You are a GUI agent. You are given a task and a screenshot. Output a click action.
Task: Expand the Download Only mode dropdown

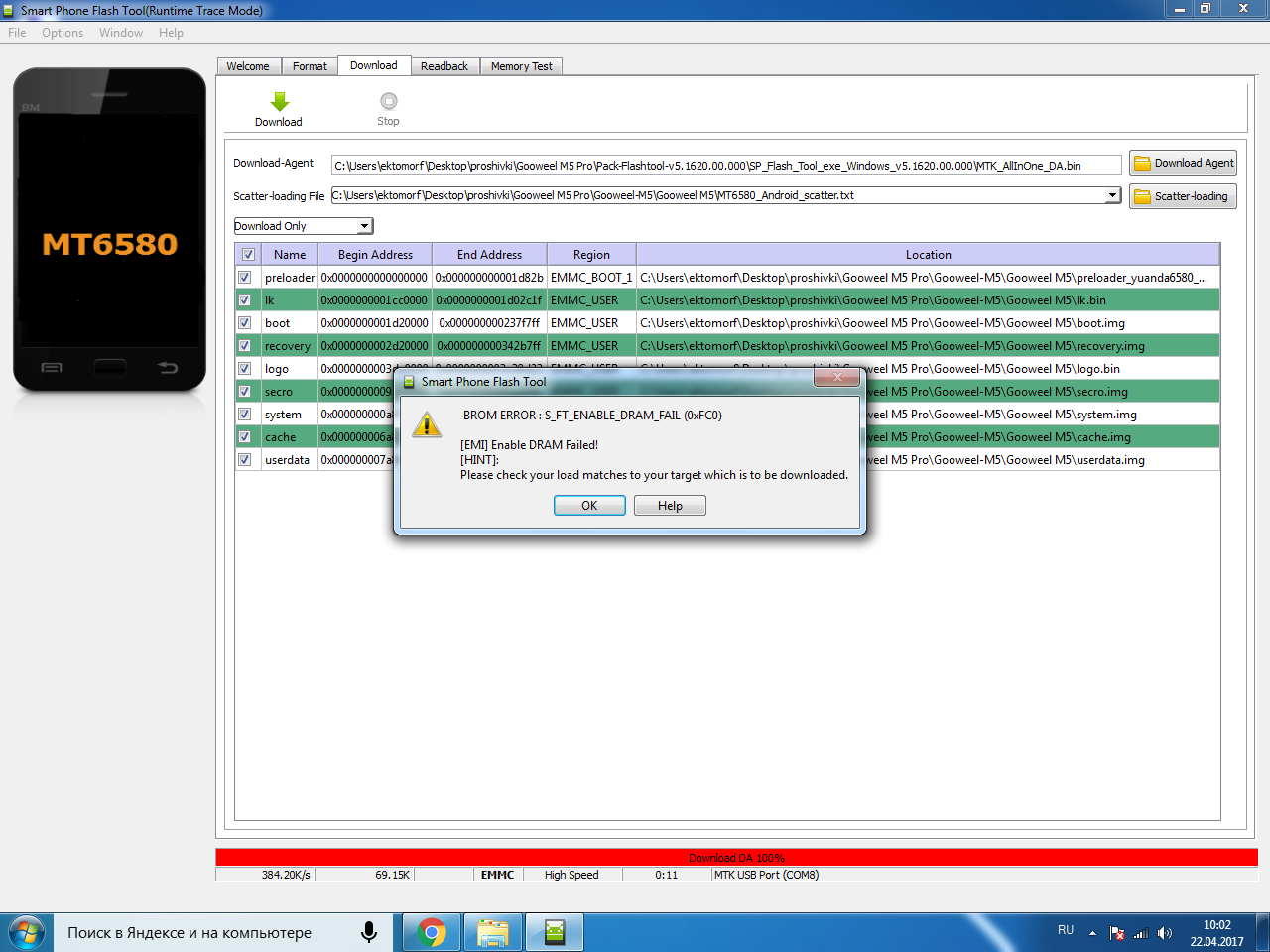coord(364,226)
